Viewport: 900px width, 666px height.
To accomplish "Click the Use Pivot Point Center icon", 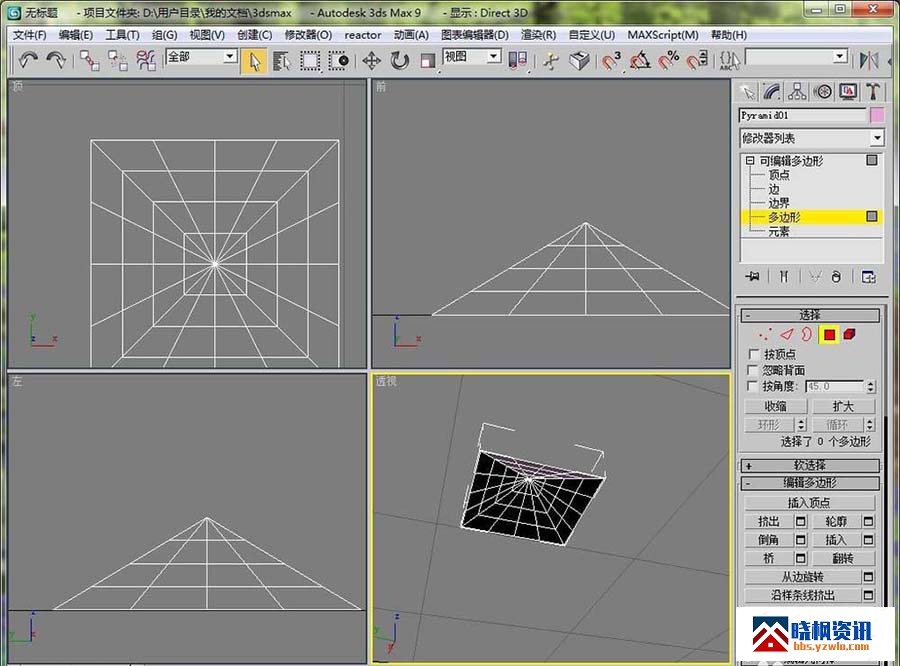I will point(518,61).
